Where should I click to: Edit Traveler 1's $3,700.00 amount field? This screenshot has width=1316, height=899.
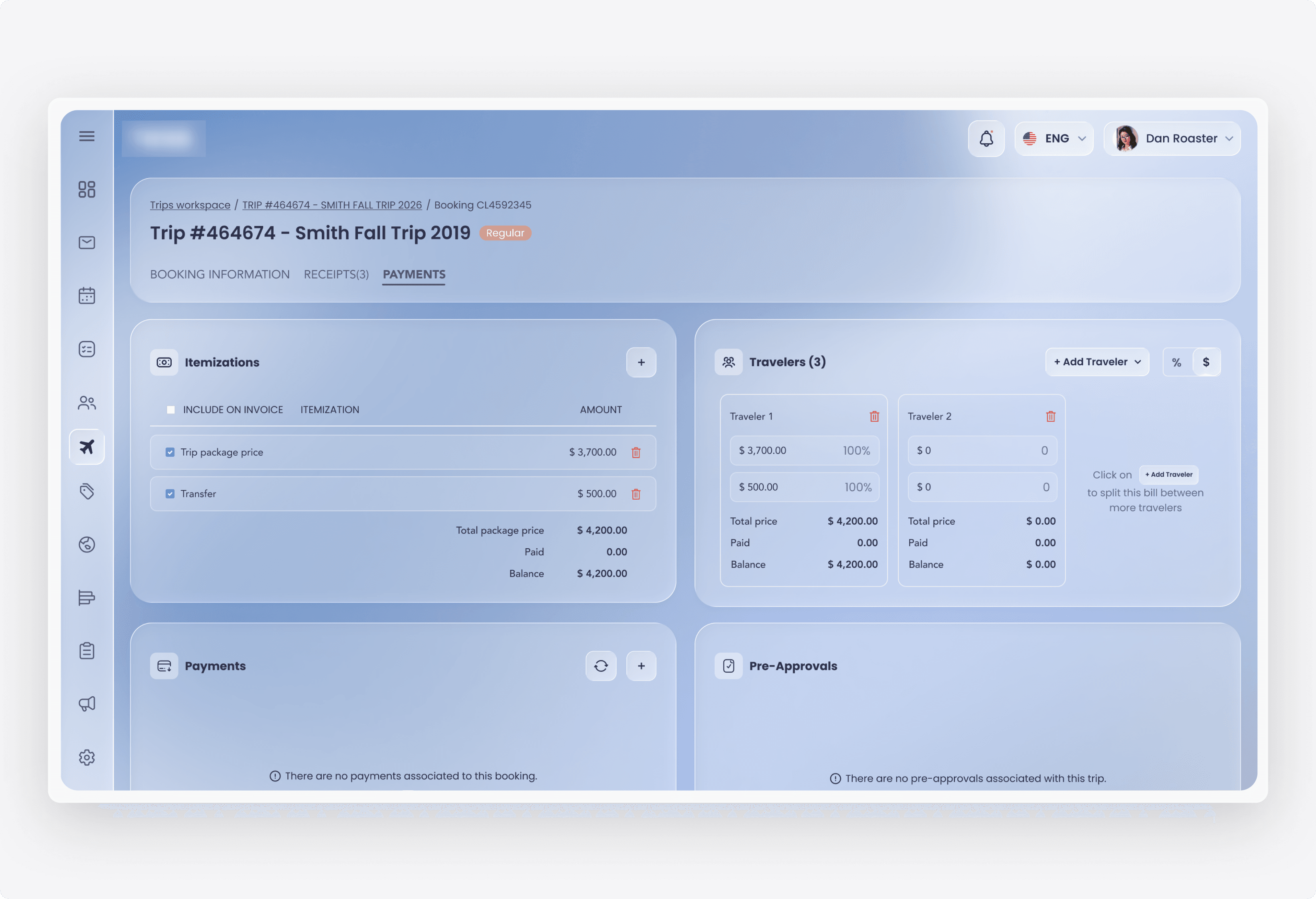click(804, 451)
